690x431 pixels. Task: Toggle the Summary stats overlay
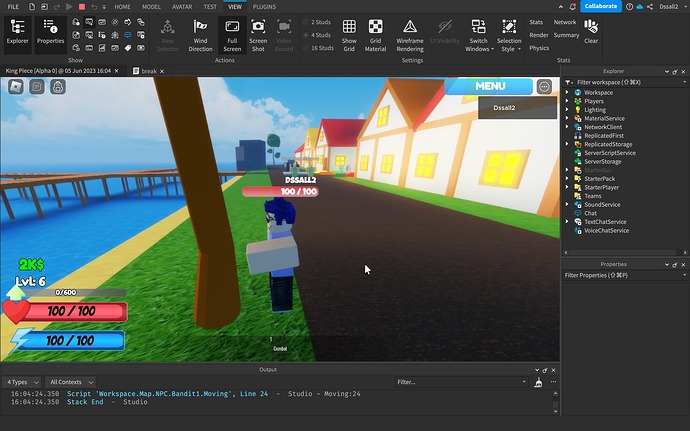click(566, 35)
